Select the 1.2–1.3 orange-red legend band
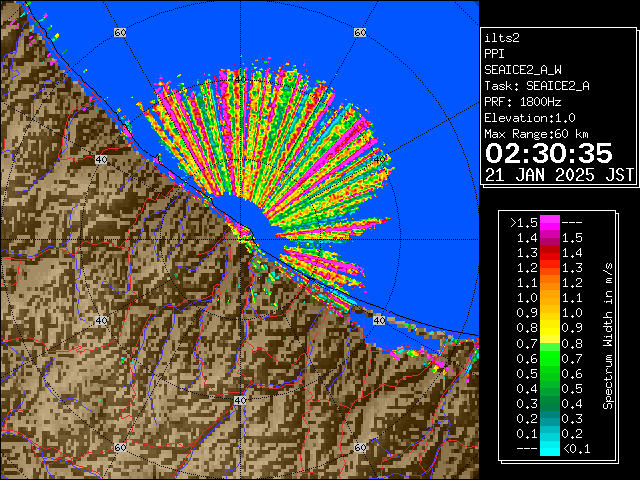The image size is (640, 480). 550,268
